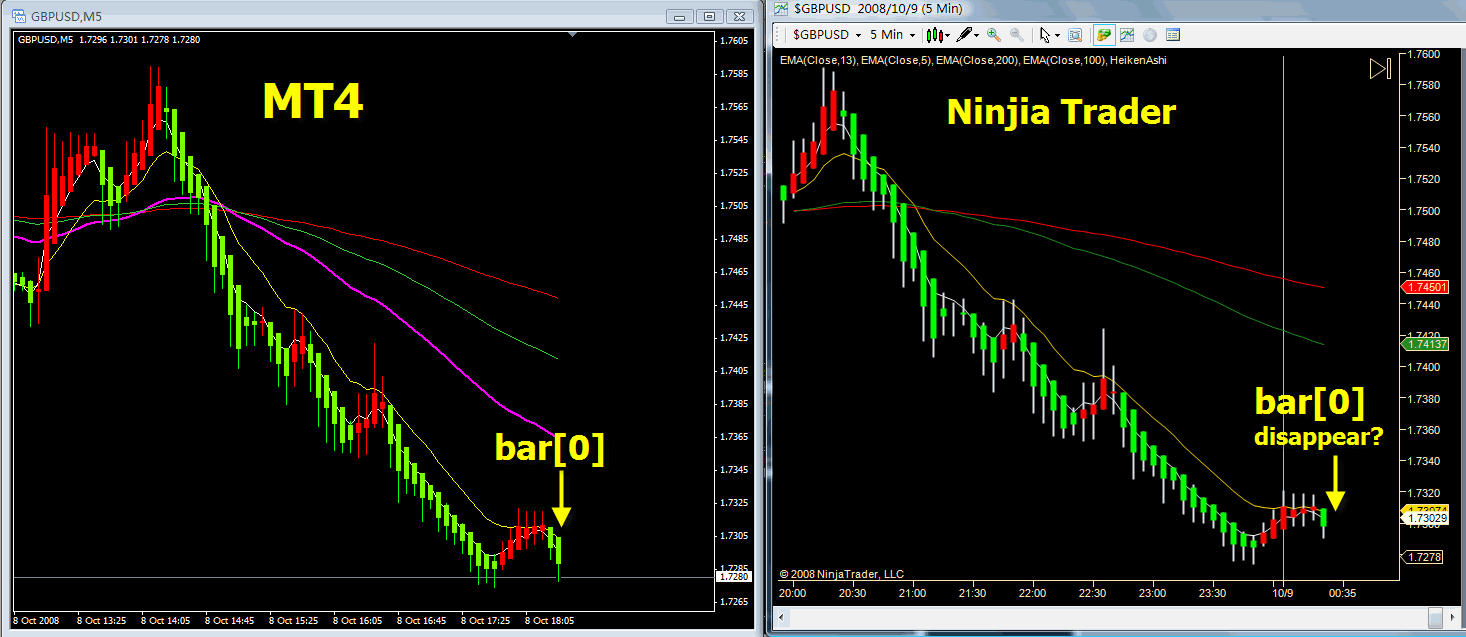Click the NinjaTrader window title icon
Image resolution: width=1466 pixels, height=637 pixels.
coord(781,9)
